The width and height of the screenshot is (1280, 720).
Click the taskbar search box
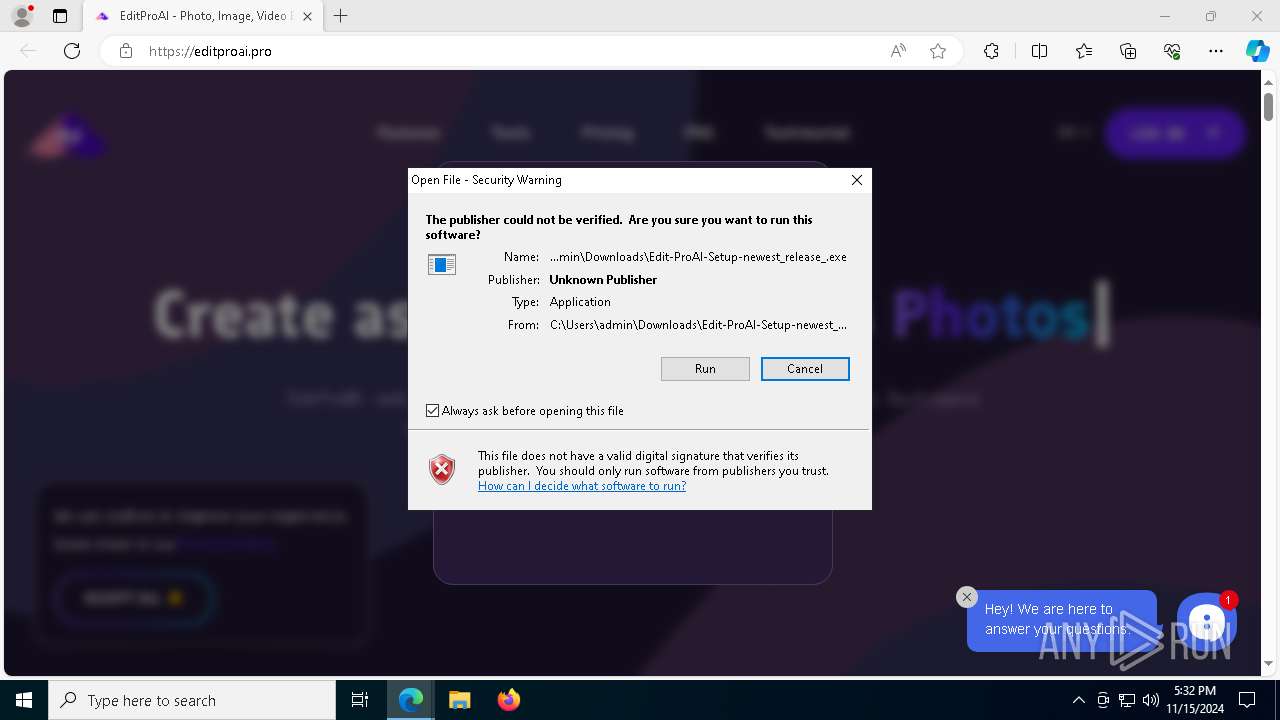tap(192, 700)
